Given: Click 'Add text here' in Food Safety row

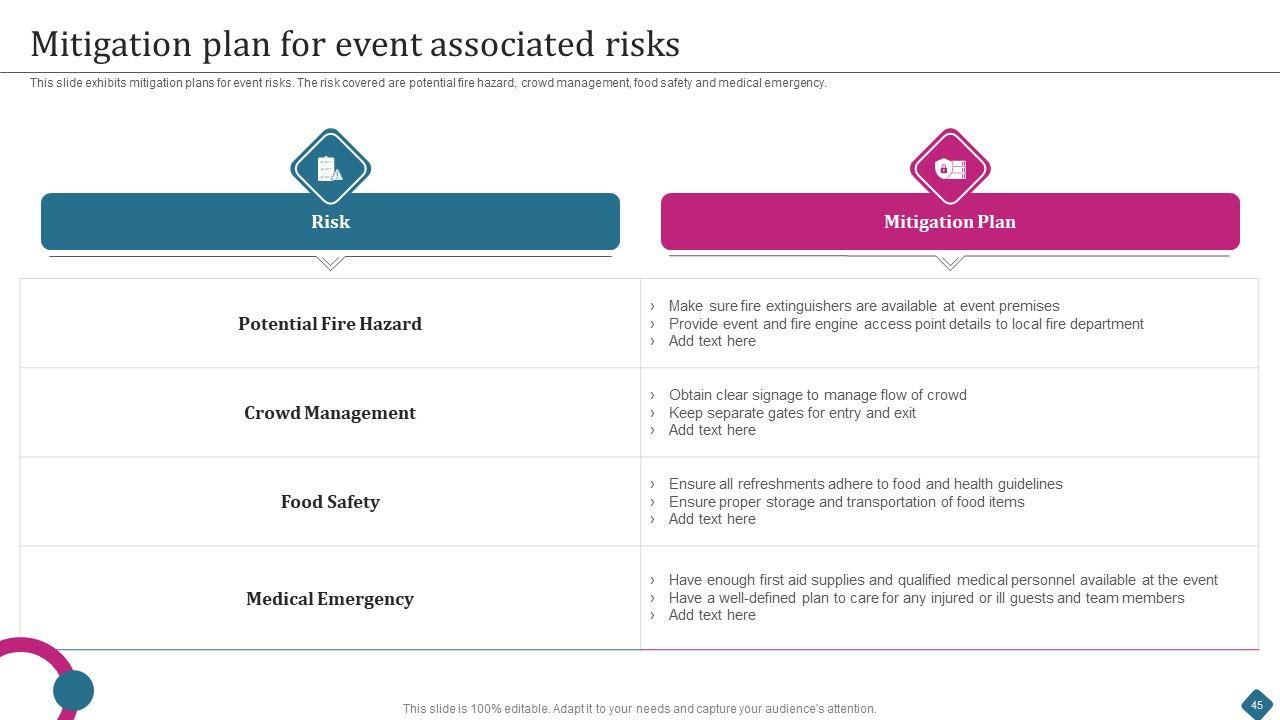Looking at the screenshot, I should 712,519.
